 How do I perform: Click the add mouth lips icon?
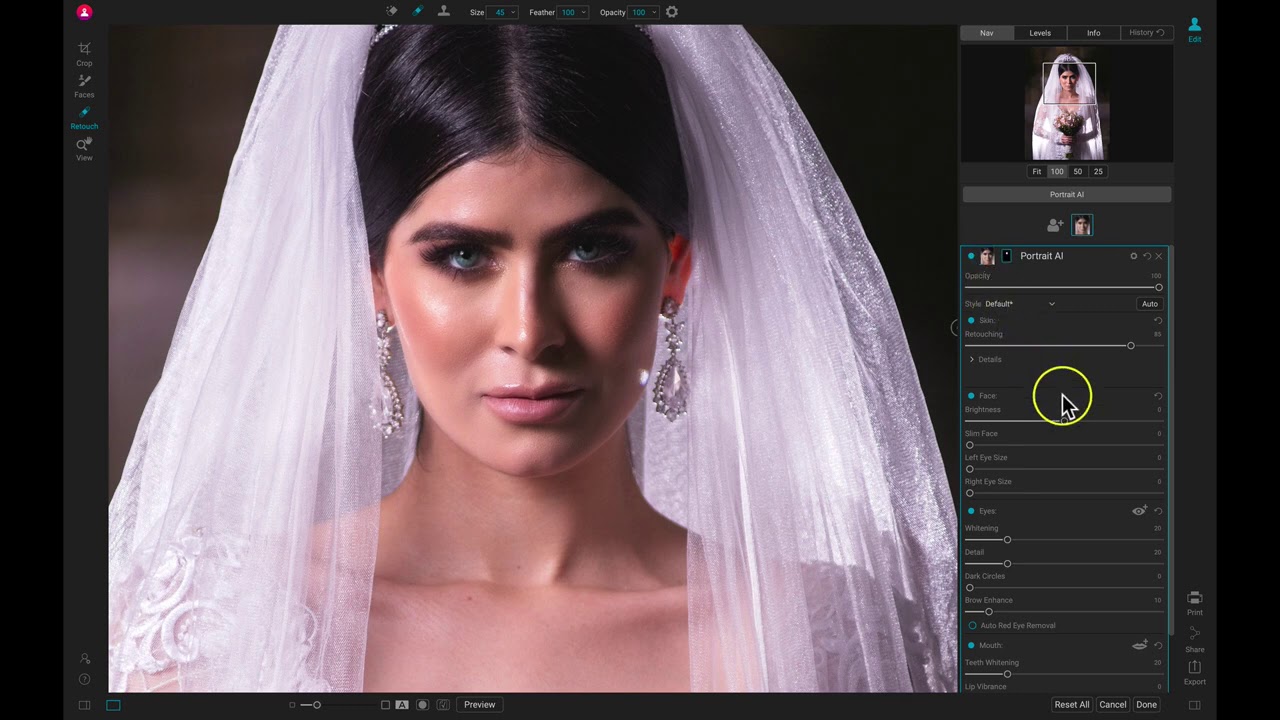tap(1139, 645)
